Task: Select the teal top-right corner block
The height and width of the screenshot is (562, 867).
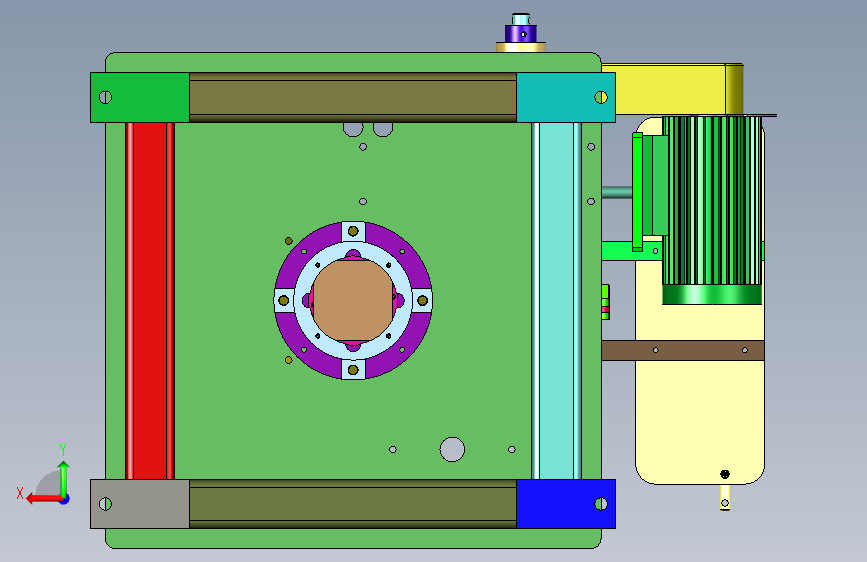Action: [566, 97]
